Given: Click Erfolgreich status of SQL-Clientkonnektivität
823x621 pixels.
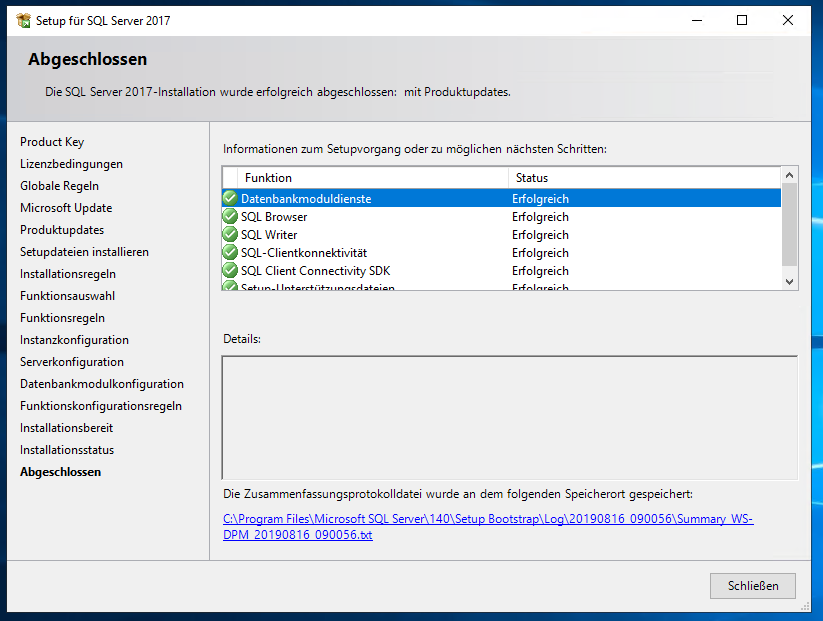Looking at the screenshot, I should pos(540,252).
